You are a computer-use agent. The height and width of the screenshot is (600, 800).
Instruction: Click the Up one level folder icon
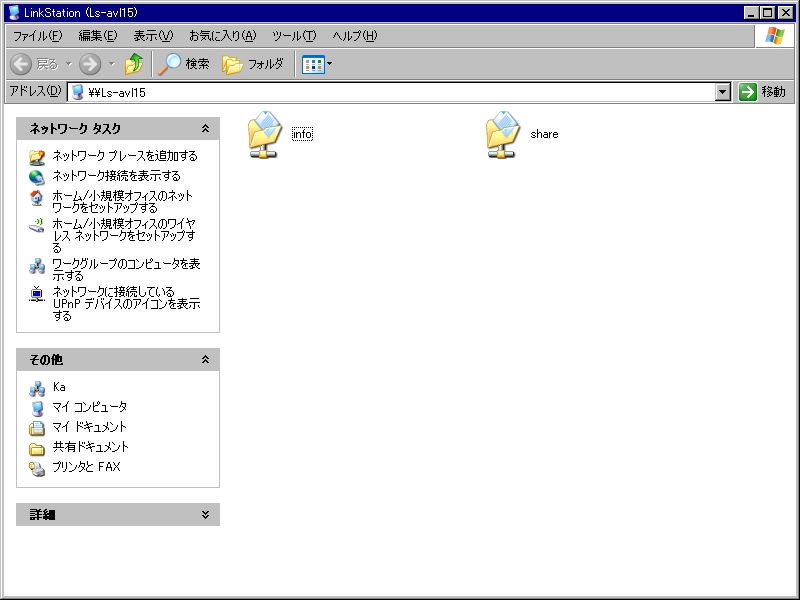(x=134, y=64)
